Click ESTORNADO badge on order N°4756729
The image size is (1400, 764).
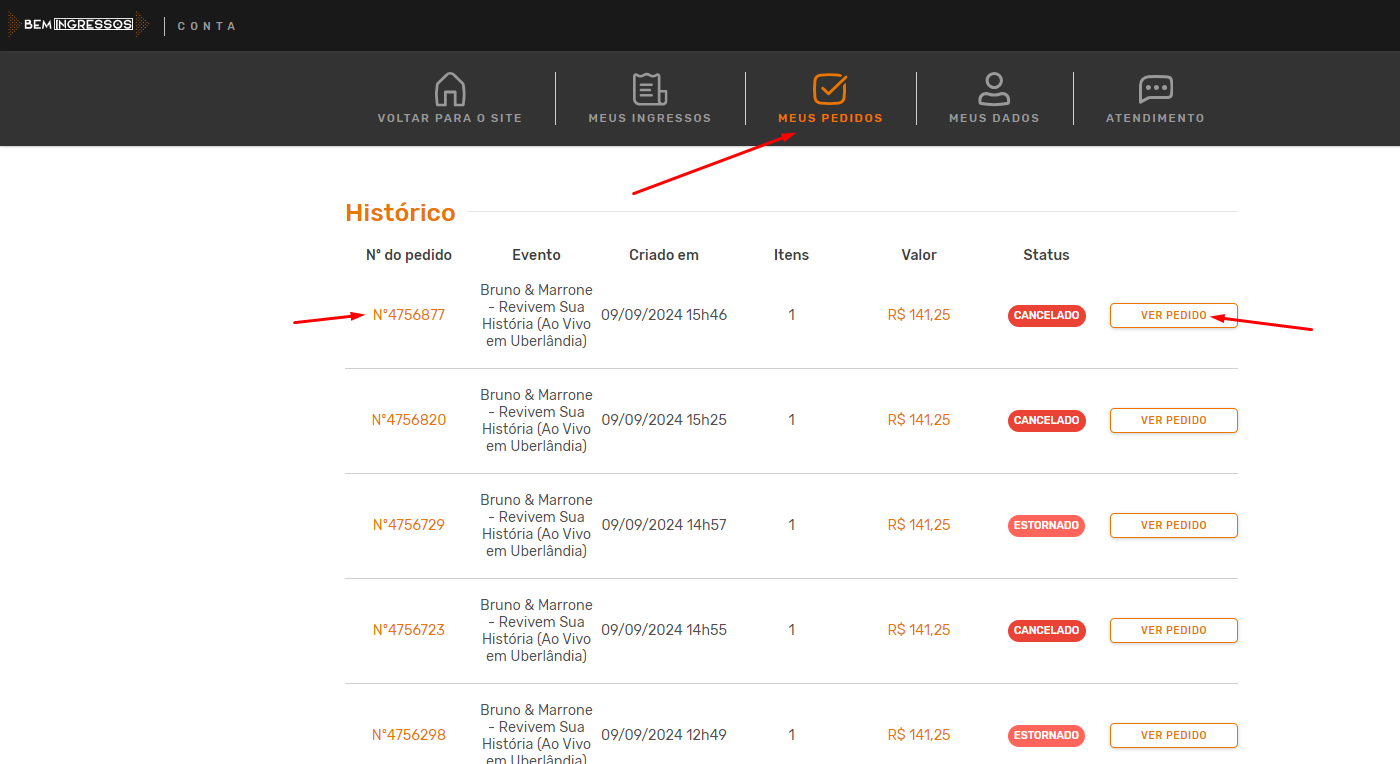[x=1047, y=525]
